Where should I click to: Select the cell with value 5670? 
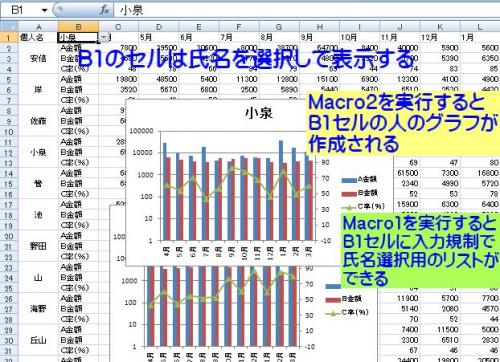[x=159, y=90]
